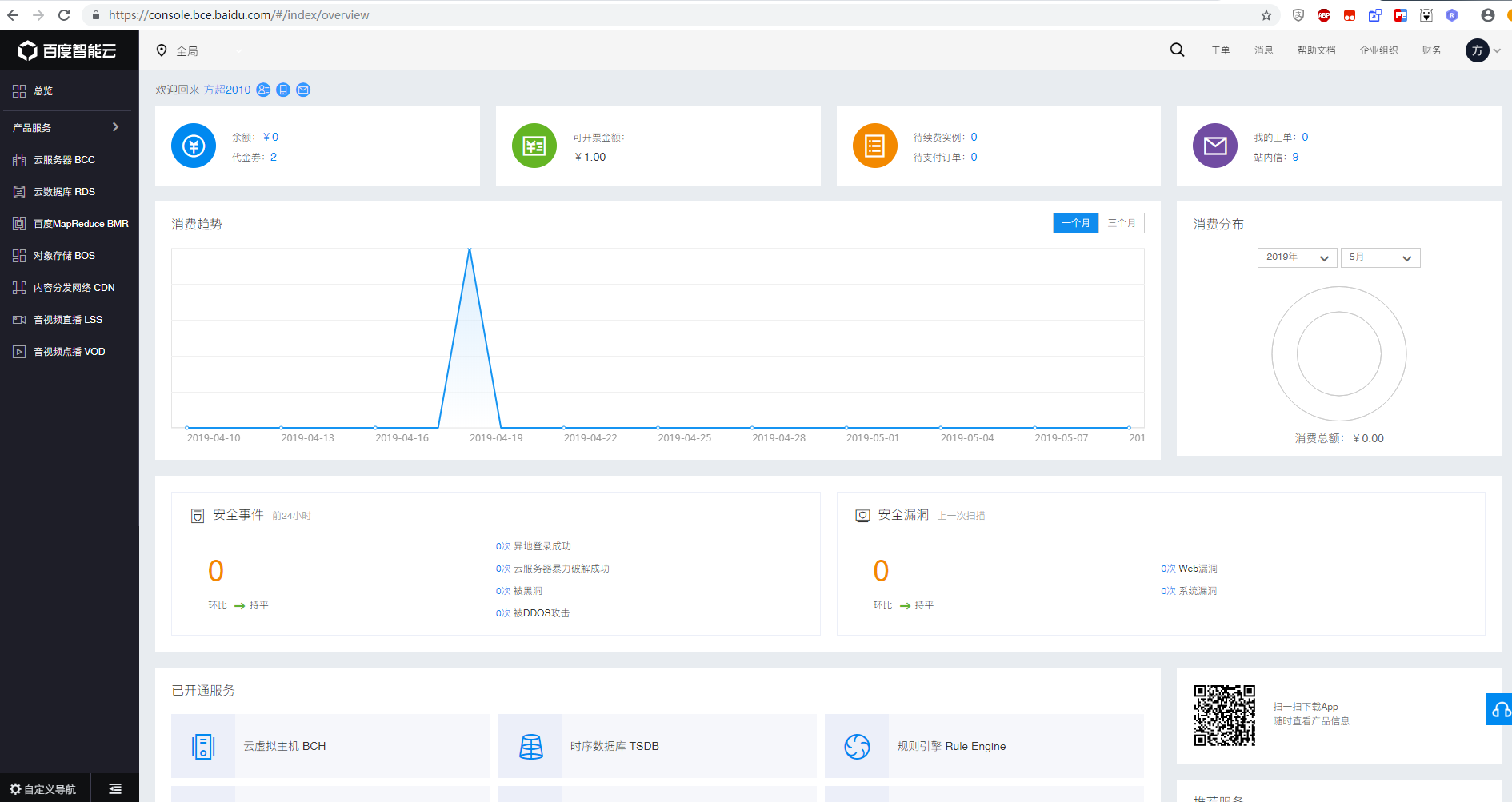The height and width of the screenshot is (802, 1512).
Task: Open the Chrome profile icon
Action: [x=1488, y=15]
